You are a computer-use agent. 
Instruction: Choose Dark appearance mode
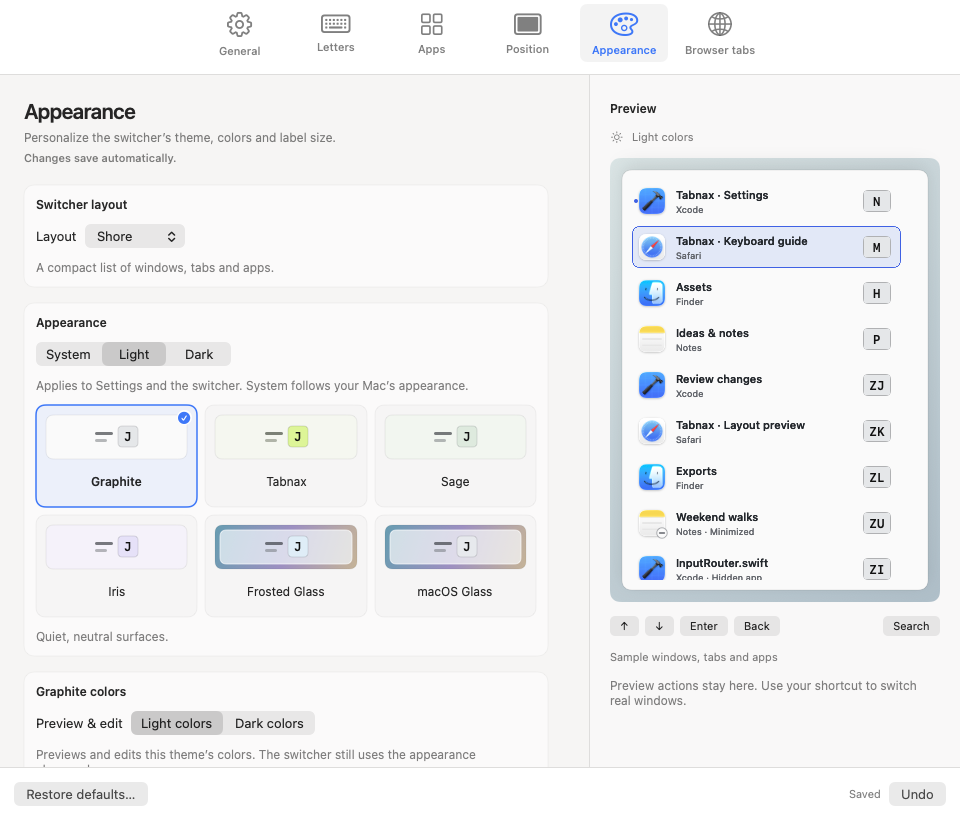(x=199, y=355)
